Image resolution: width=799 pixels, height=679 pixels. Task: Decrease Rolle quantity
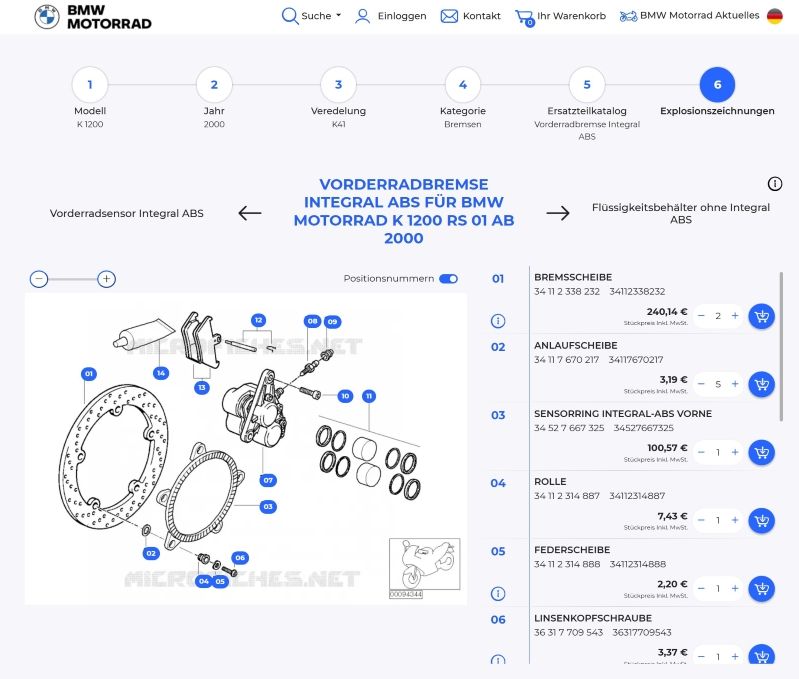[x=701, y=520]
